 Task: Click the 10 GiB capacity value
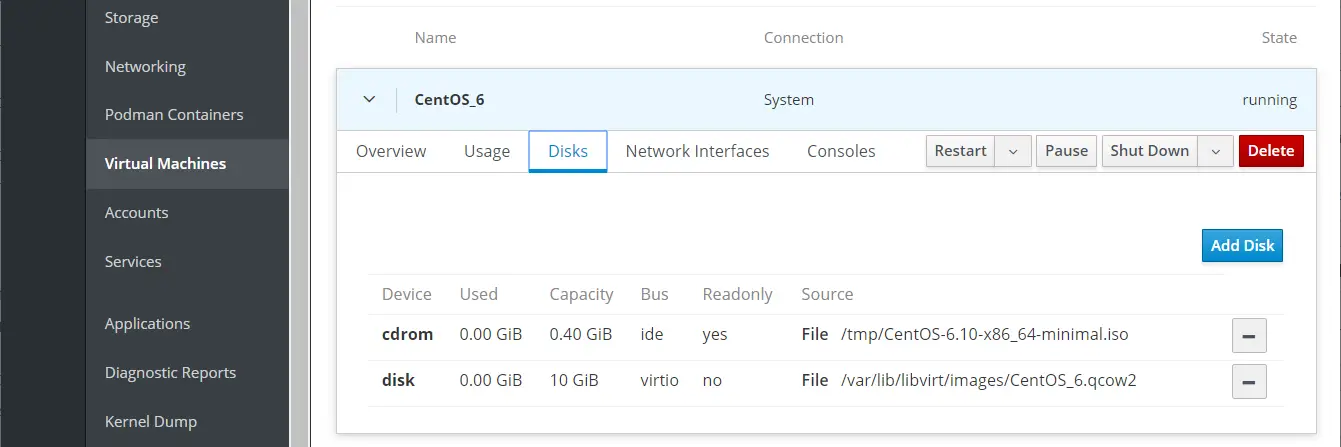click(574, 381)
